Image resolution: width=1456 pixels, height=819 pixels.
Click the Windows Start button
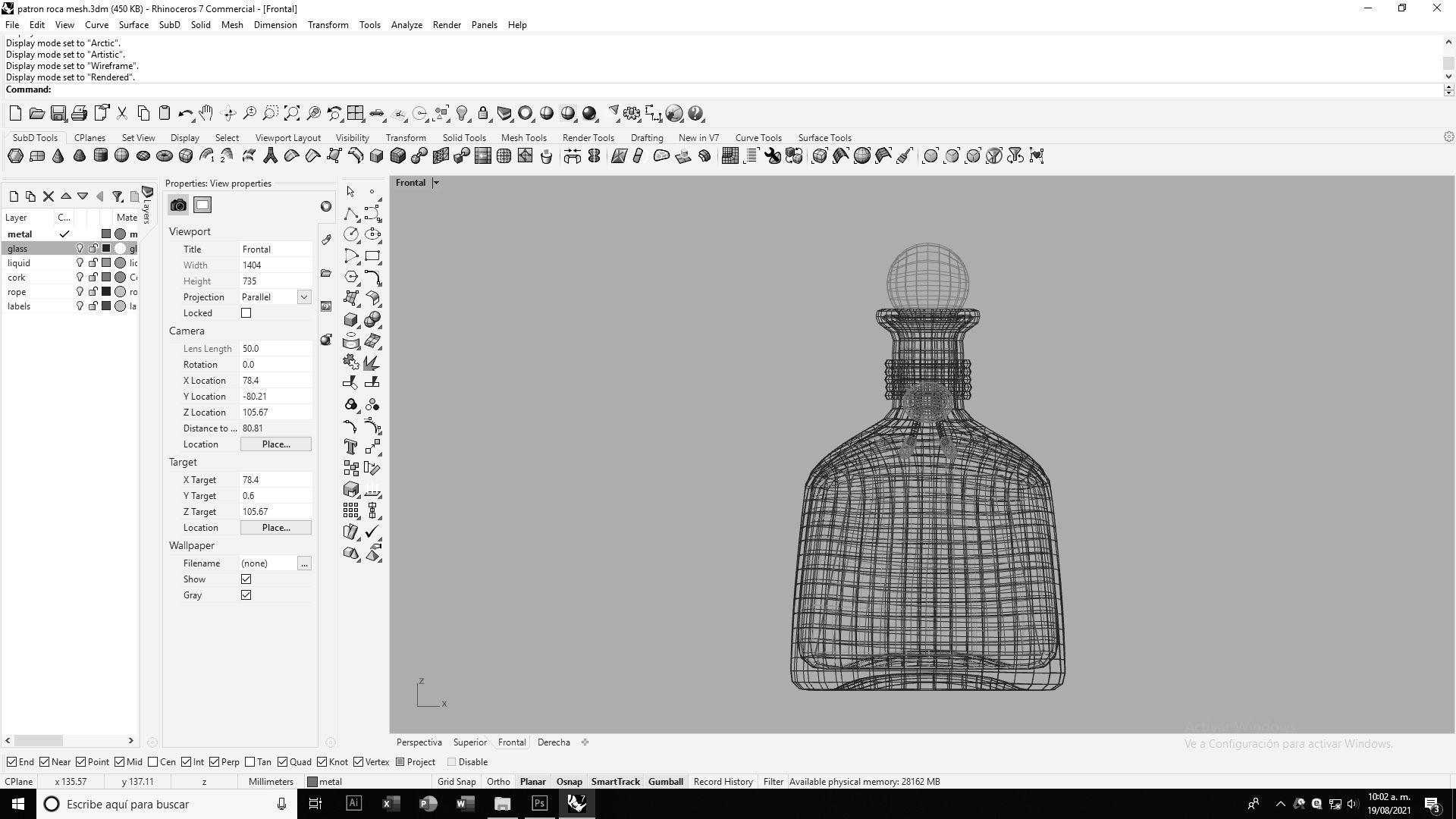click(x=18, y=804)
